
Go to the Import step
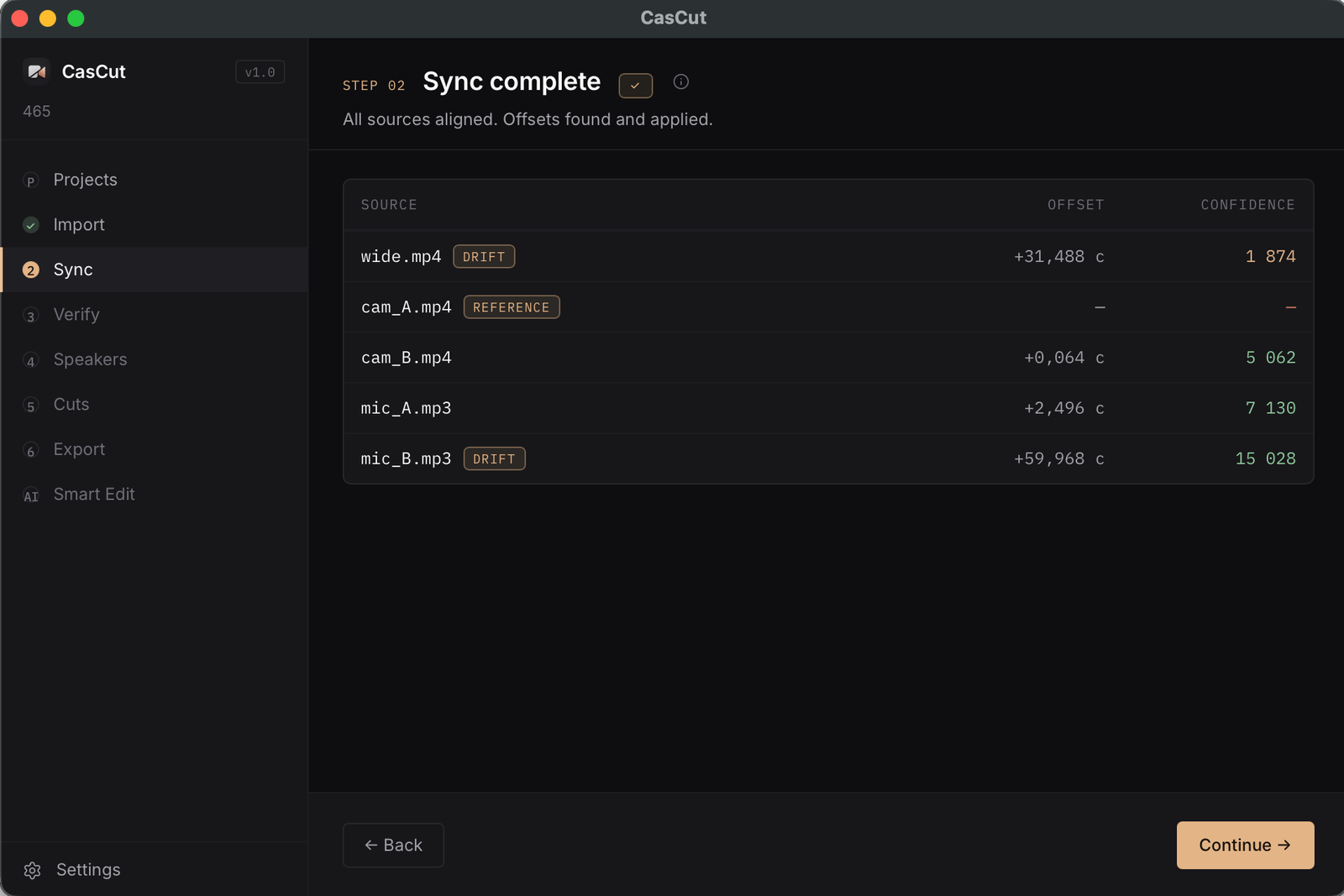(155, 225)
